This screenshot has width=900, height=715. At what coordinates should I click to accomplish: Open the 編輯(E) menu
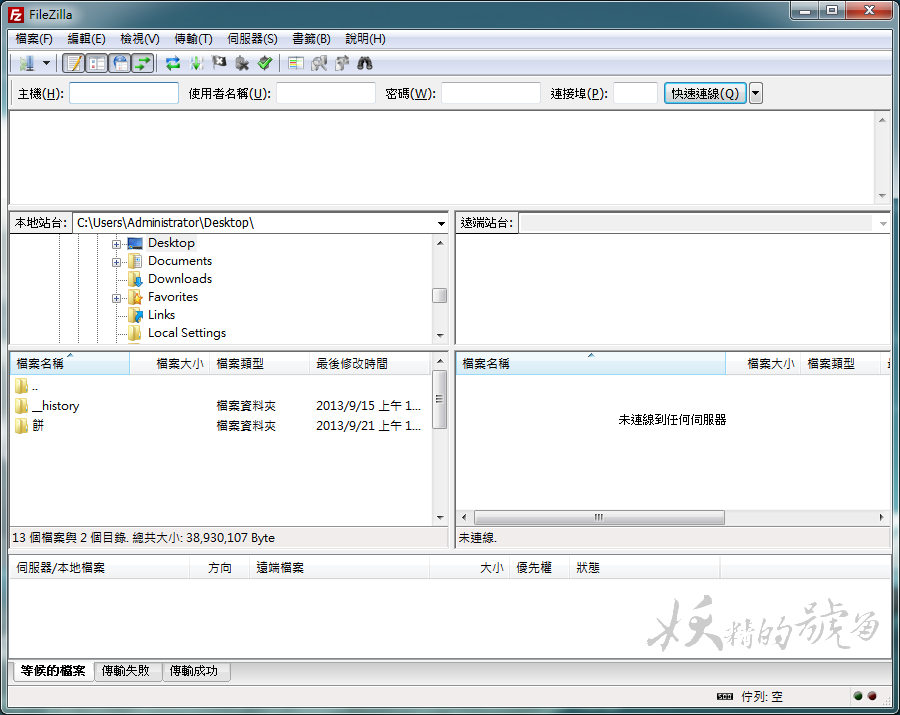(86, 39)
